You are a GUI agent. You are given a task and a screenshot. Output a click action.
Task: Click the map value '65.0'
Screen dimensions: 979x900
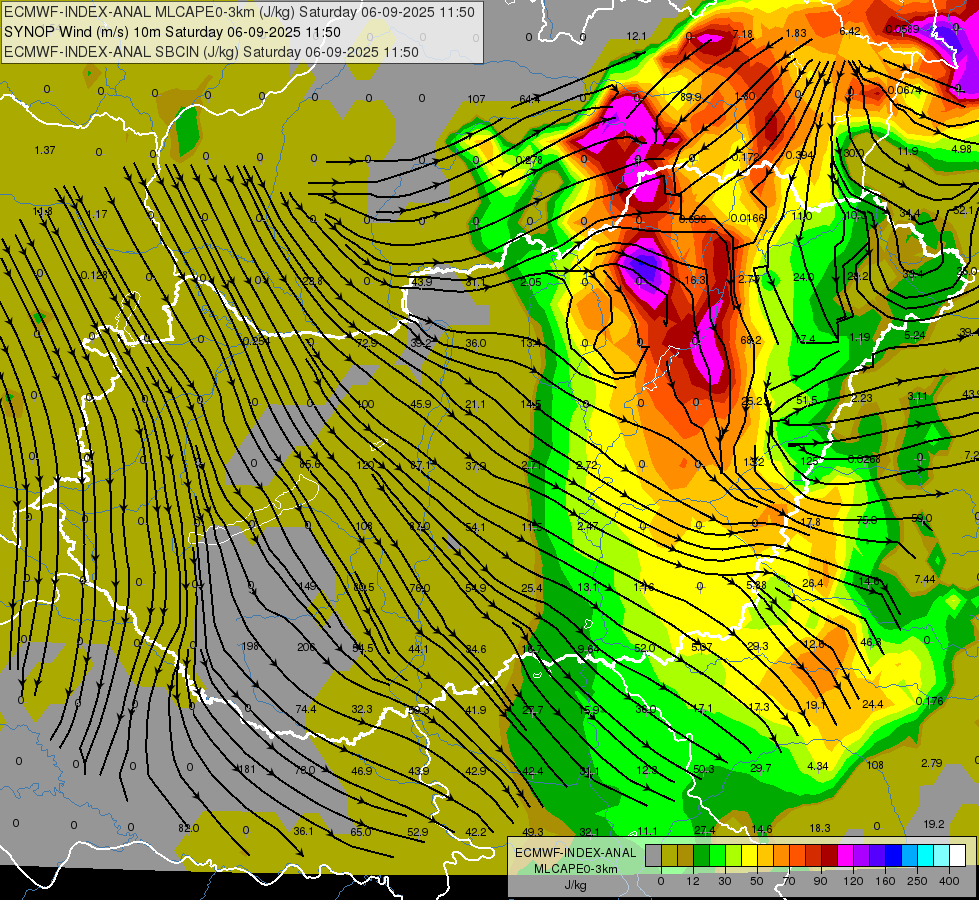pyautogui.click(x=360, y=832)
